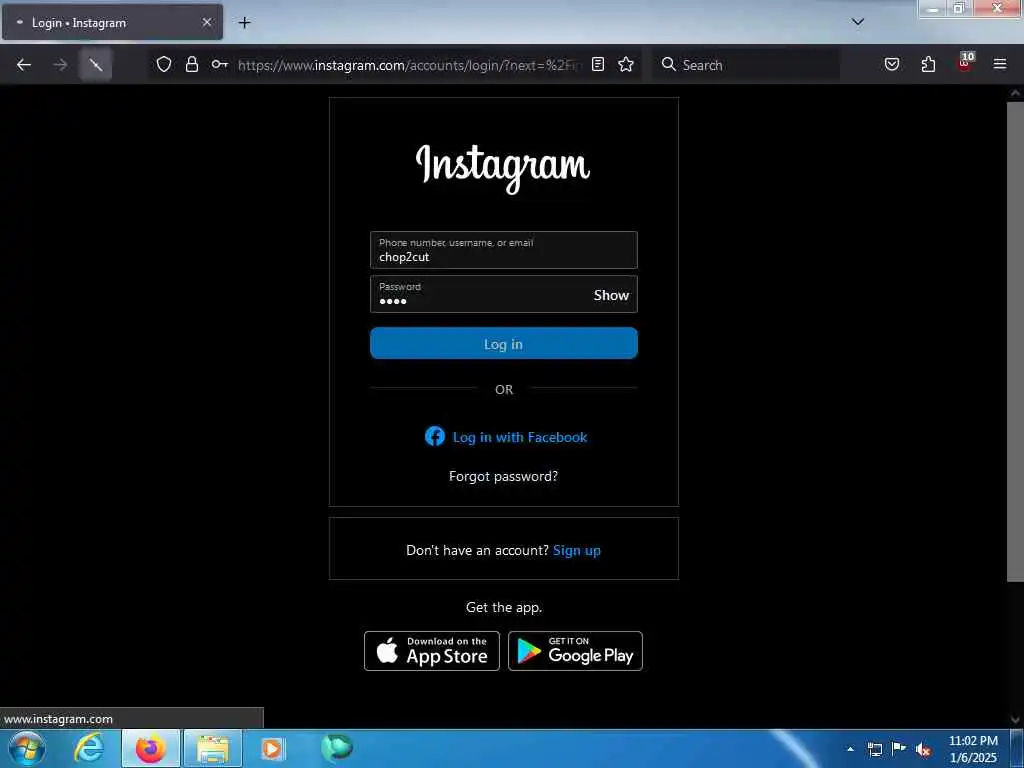1024x768 pixels.
Task: Open the green round app taskbar icon
Action: tap(337, 747)
